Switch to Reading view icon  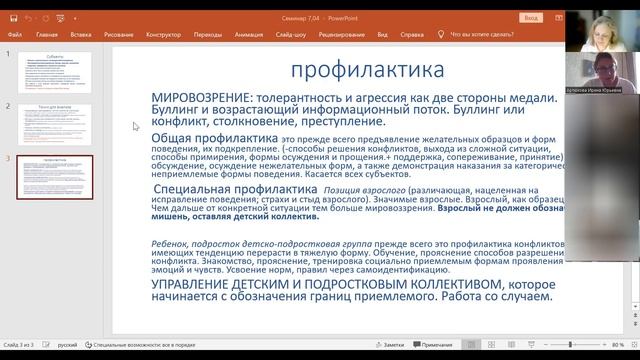(x=511, y=345)
